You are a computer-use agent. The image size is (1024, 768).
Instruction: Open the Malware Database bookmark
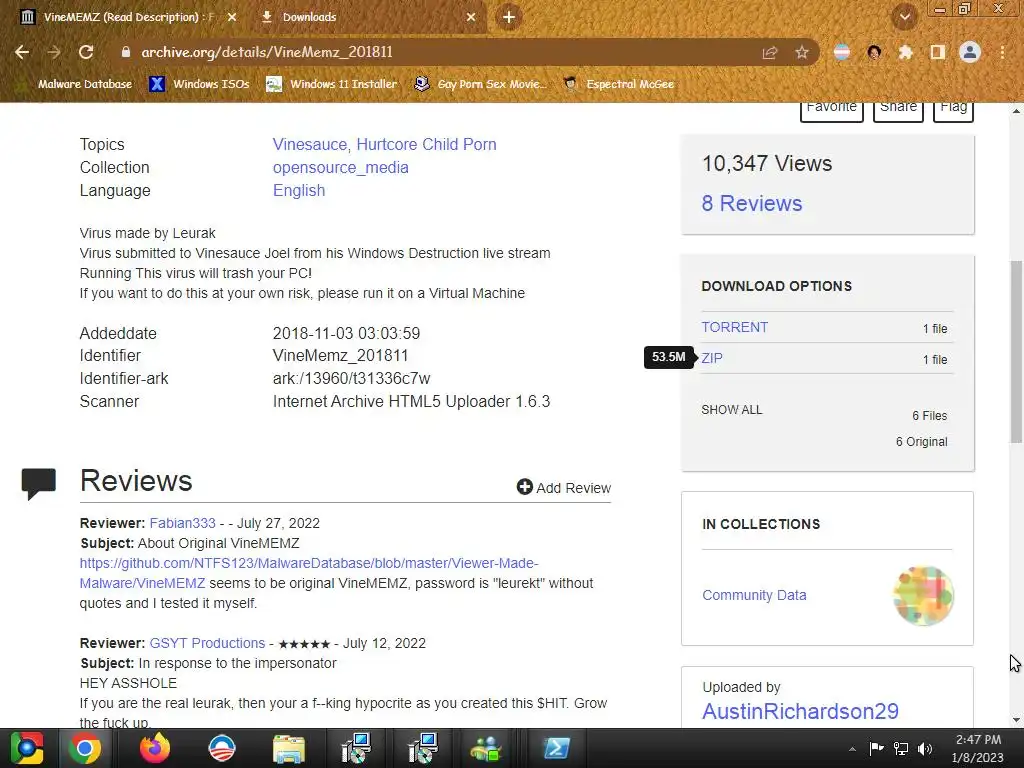[75, 84]
